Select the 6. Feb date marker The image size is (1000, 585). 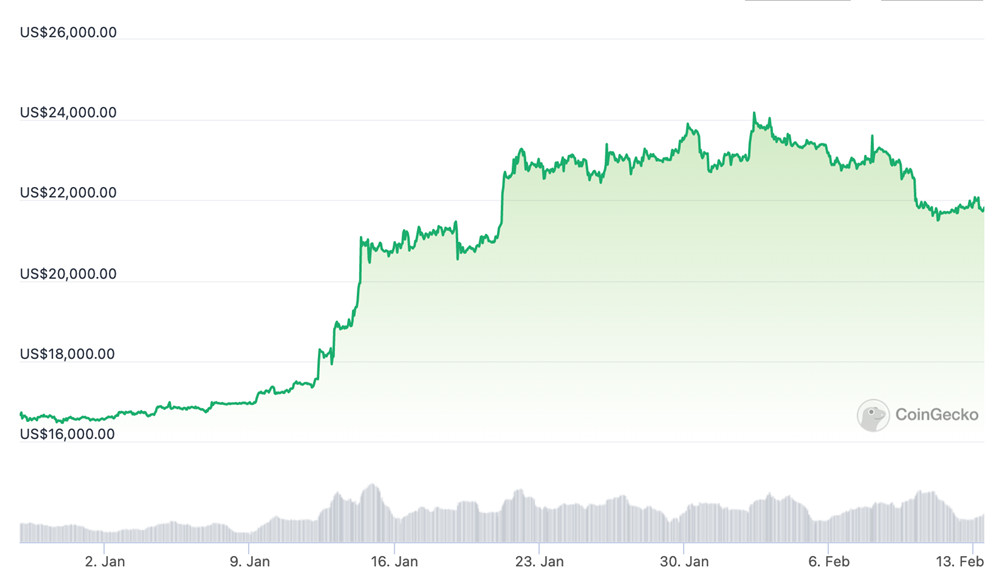[x=828, y=562]
